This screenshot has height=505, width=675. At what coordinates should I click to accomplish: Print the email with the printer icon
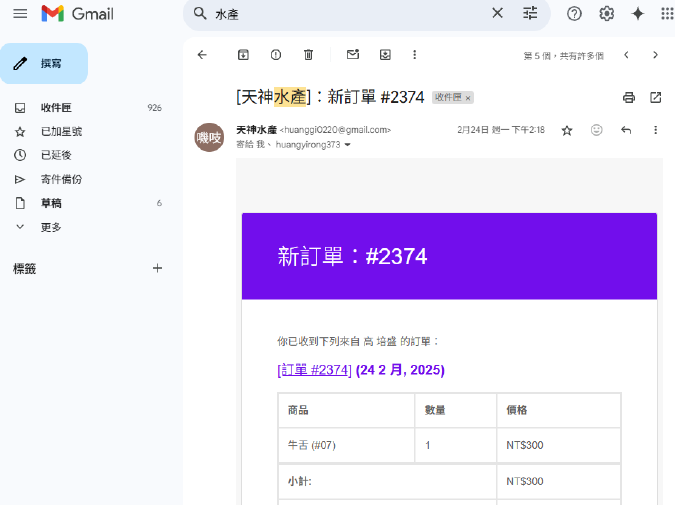[x=629, y=98]
